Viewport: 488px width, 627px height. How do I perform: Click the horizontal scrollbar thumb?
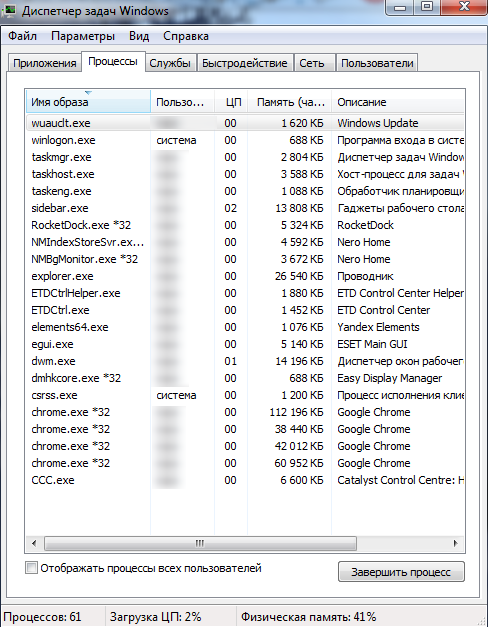[x=200, y=543]
